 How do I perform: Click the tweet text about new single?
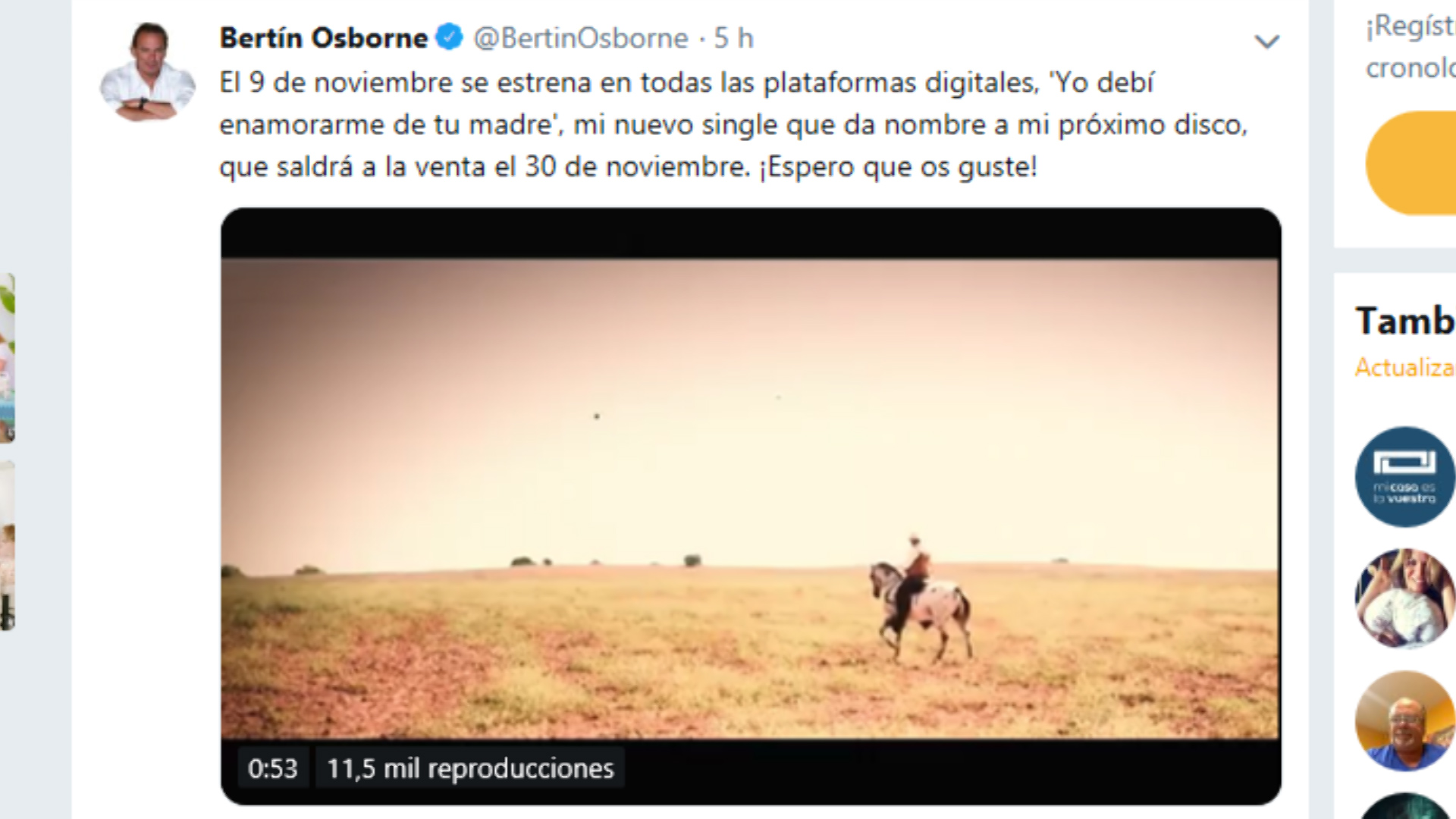pyautogui.click(x=733, y=124)
